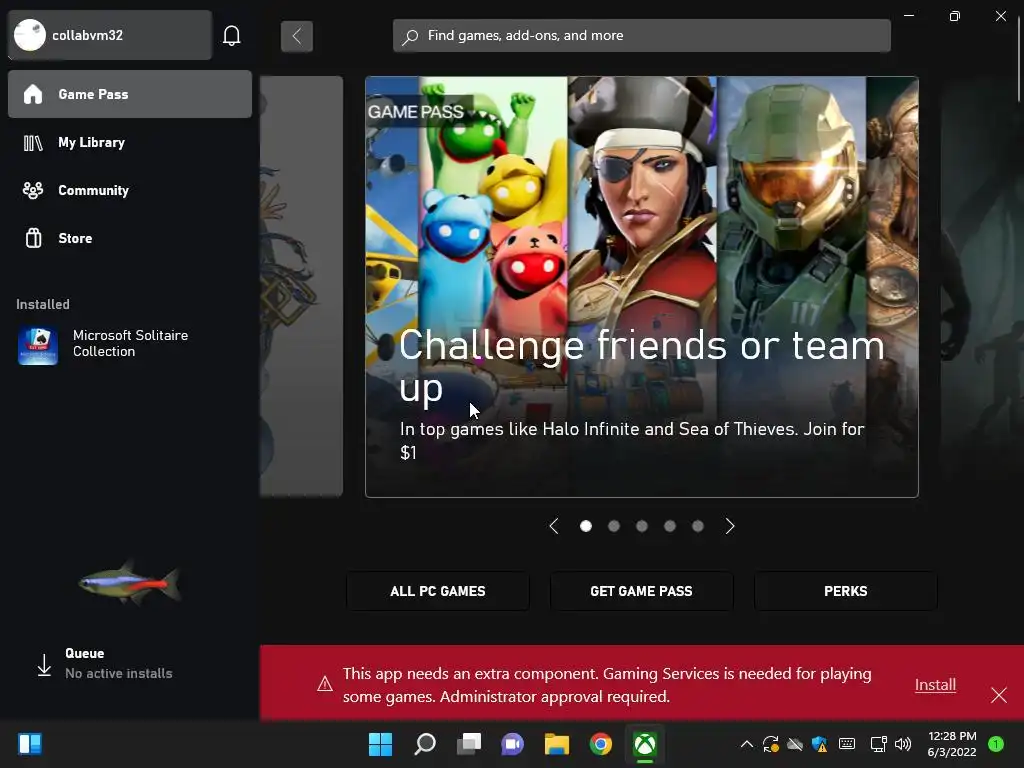Click the partially visible previous slide card
Viewport: 1024px width, 768px height.
tap(301, 287)
